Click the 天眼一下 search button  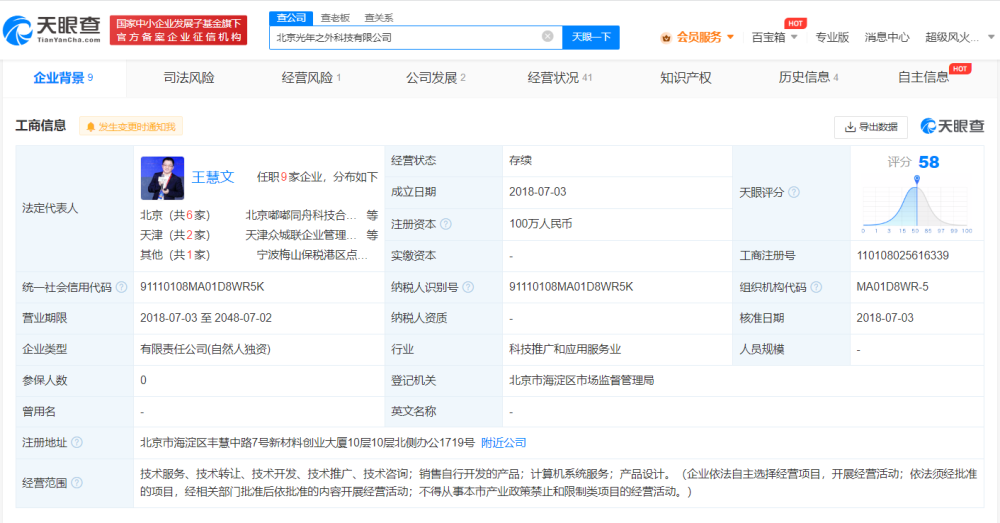coord(591,37)
